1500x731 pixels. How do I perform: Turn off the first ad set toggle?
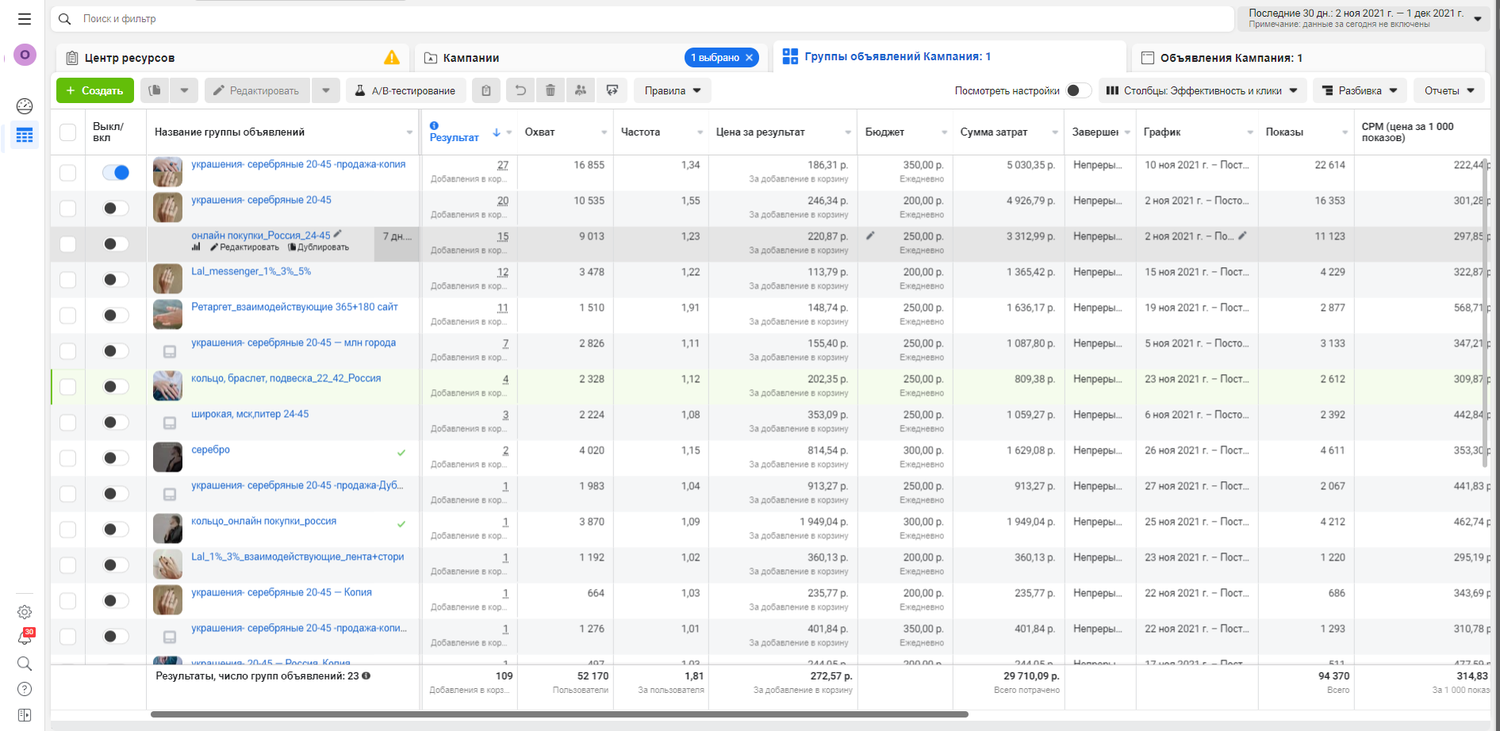click(116, 172)
